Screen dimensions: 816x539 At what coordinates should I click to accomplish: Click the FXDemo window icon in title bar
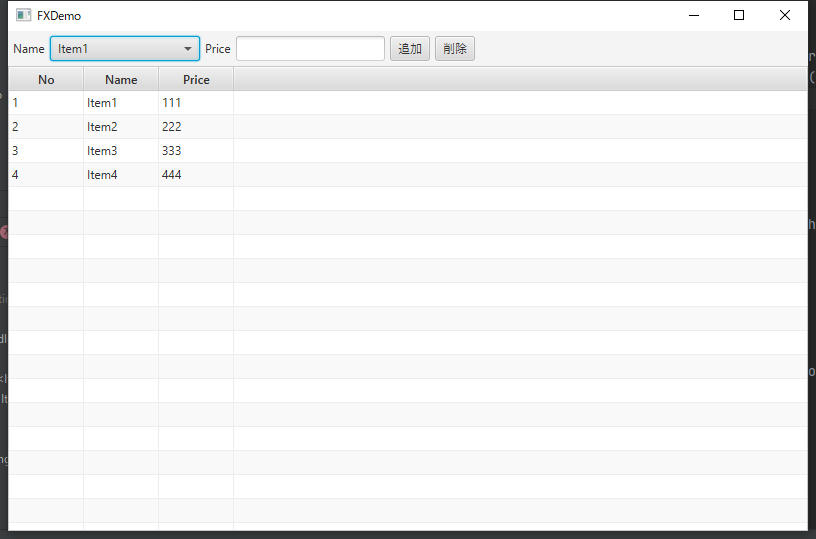tap(23, 15)
